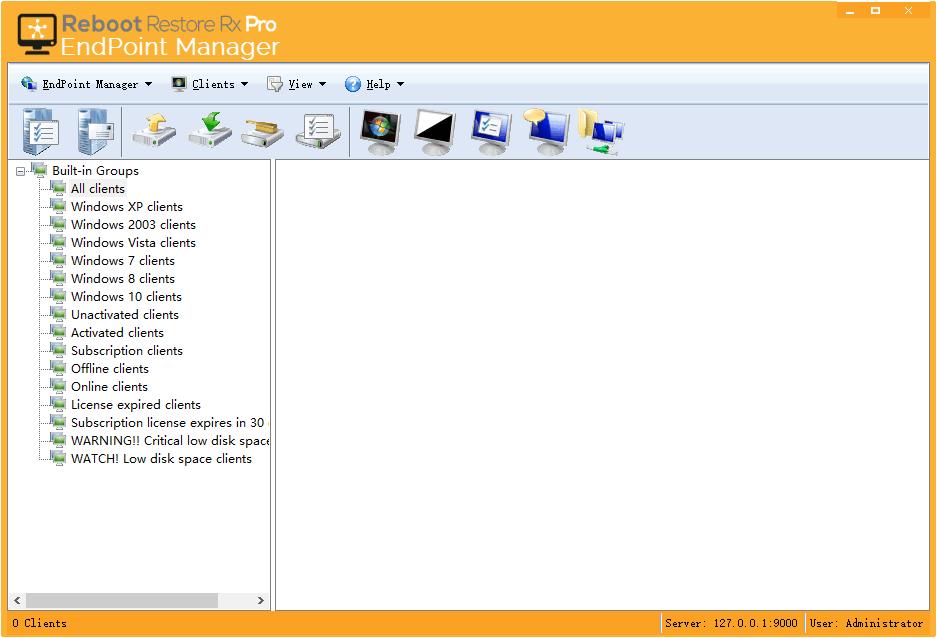This screenshot has width=937, height=638.
Task: Click the drive with yellow up-arrow icon
Action: point(154,131)
